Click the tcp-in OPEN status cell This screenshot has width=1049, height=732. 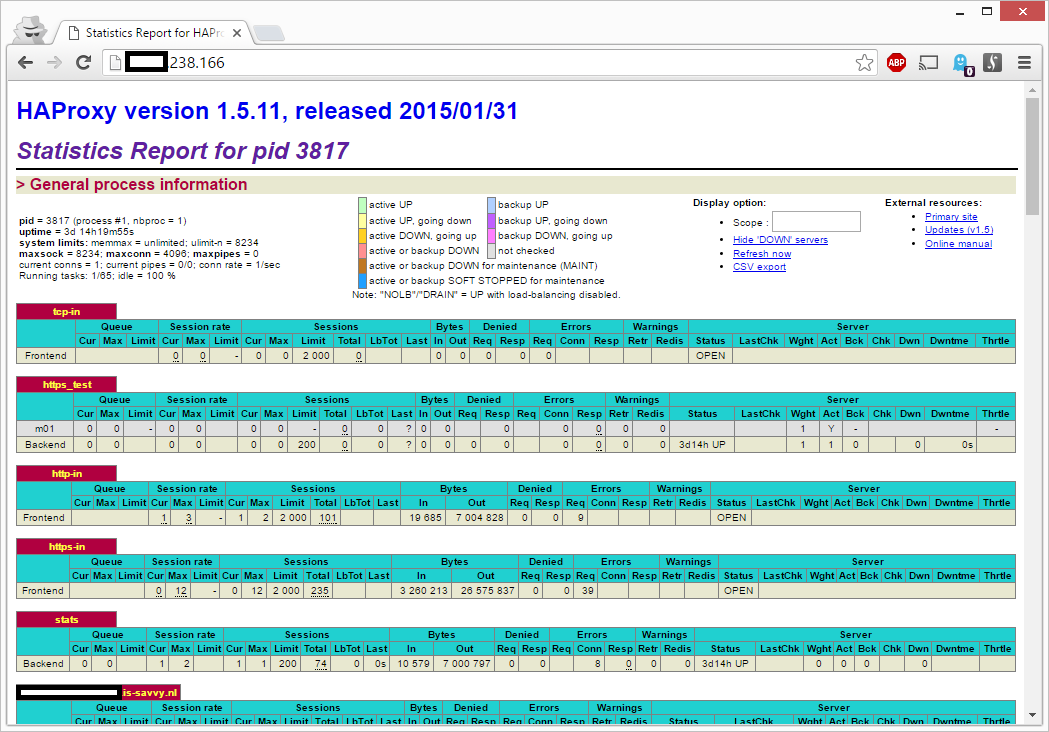tap(710, 356)
